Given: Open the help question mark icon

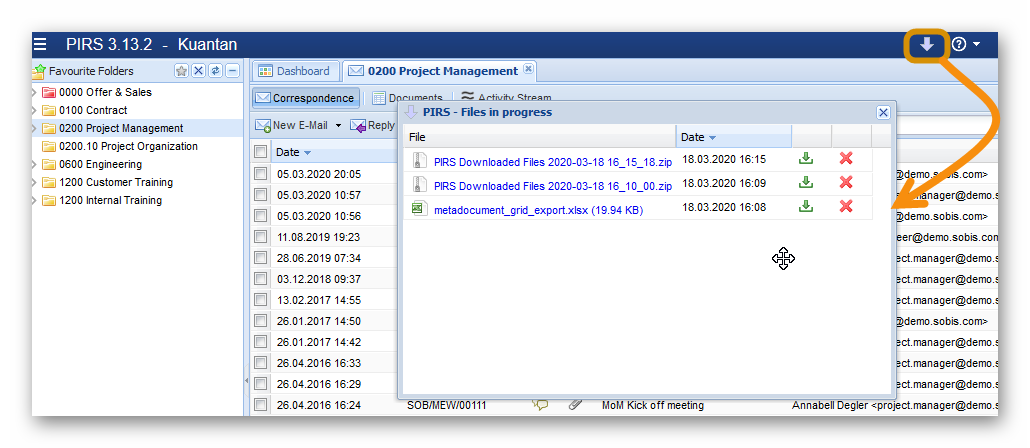Looking at the screenshot, I should (959, 45).
